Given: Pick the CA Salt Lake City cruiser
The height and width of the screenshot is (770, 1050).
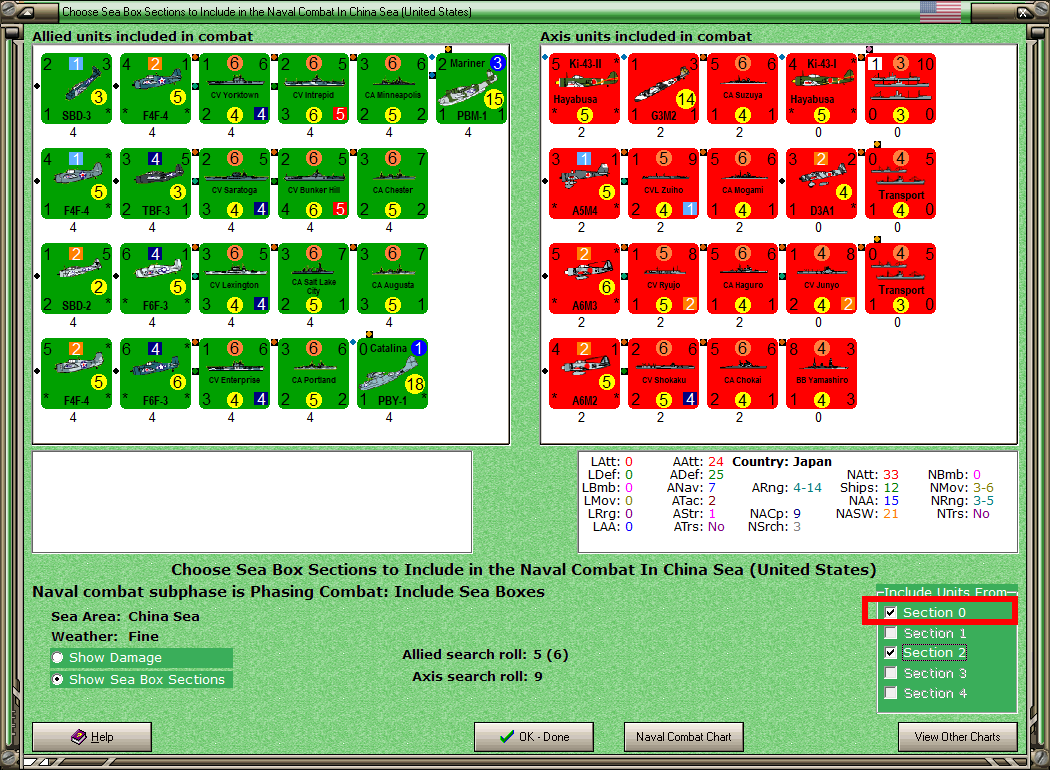Looking at the screenshot, I should 313,279.
